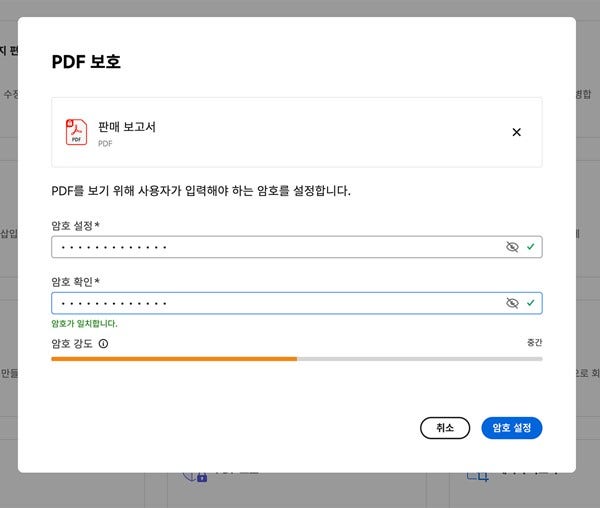600x508 pixels.
Task: Show password in 암호 설정 field
Action: click(512, 246)
